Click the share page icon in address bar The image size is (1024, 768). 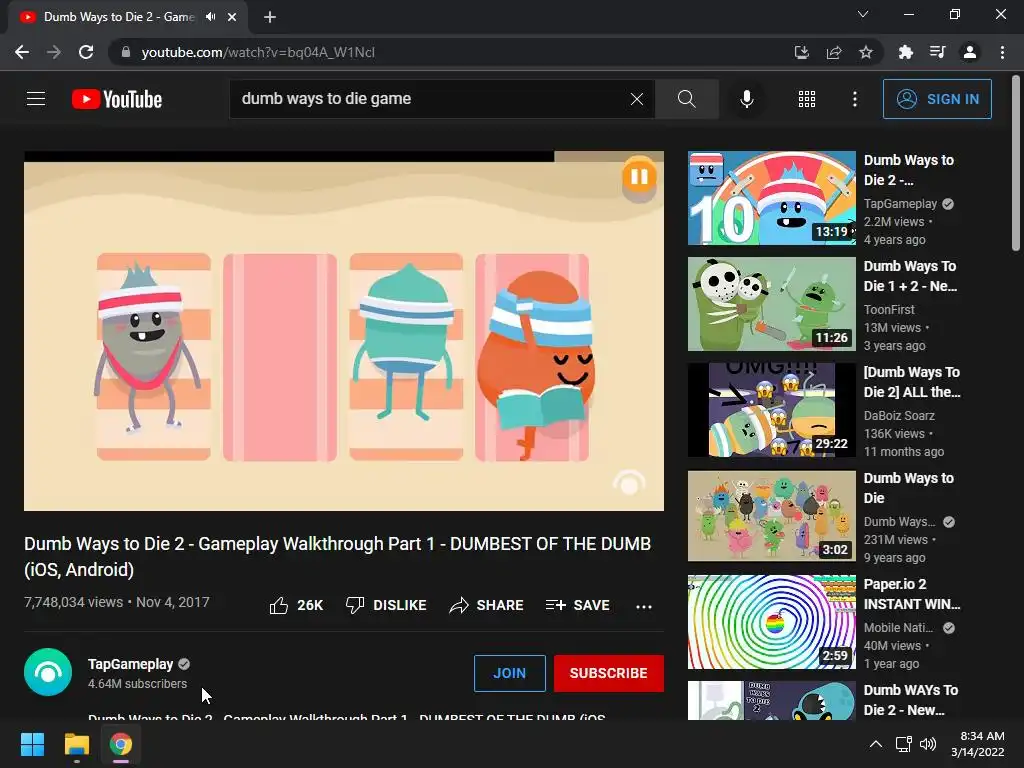834,52
